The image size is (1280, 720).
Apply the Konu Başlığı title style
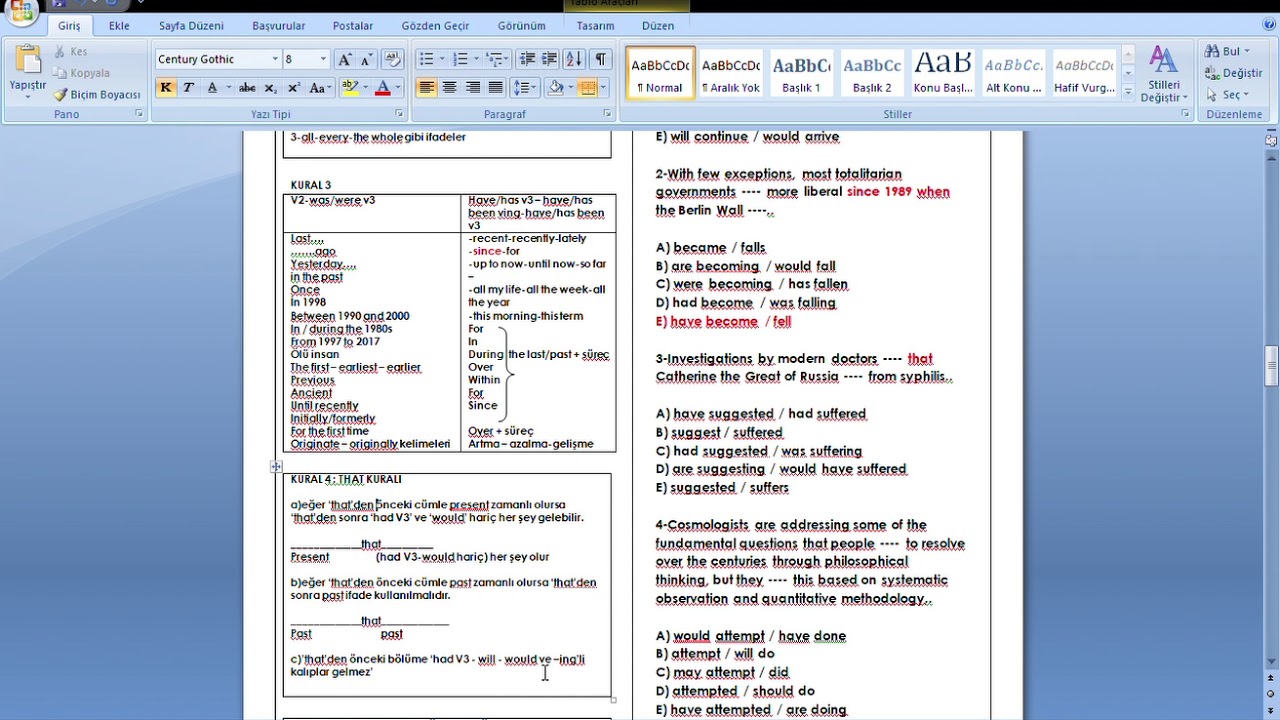pos(943,74)
